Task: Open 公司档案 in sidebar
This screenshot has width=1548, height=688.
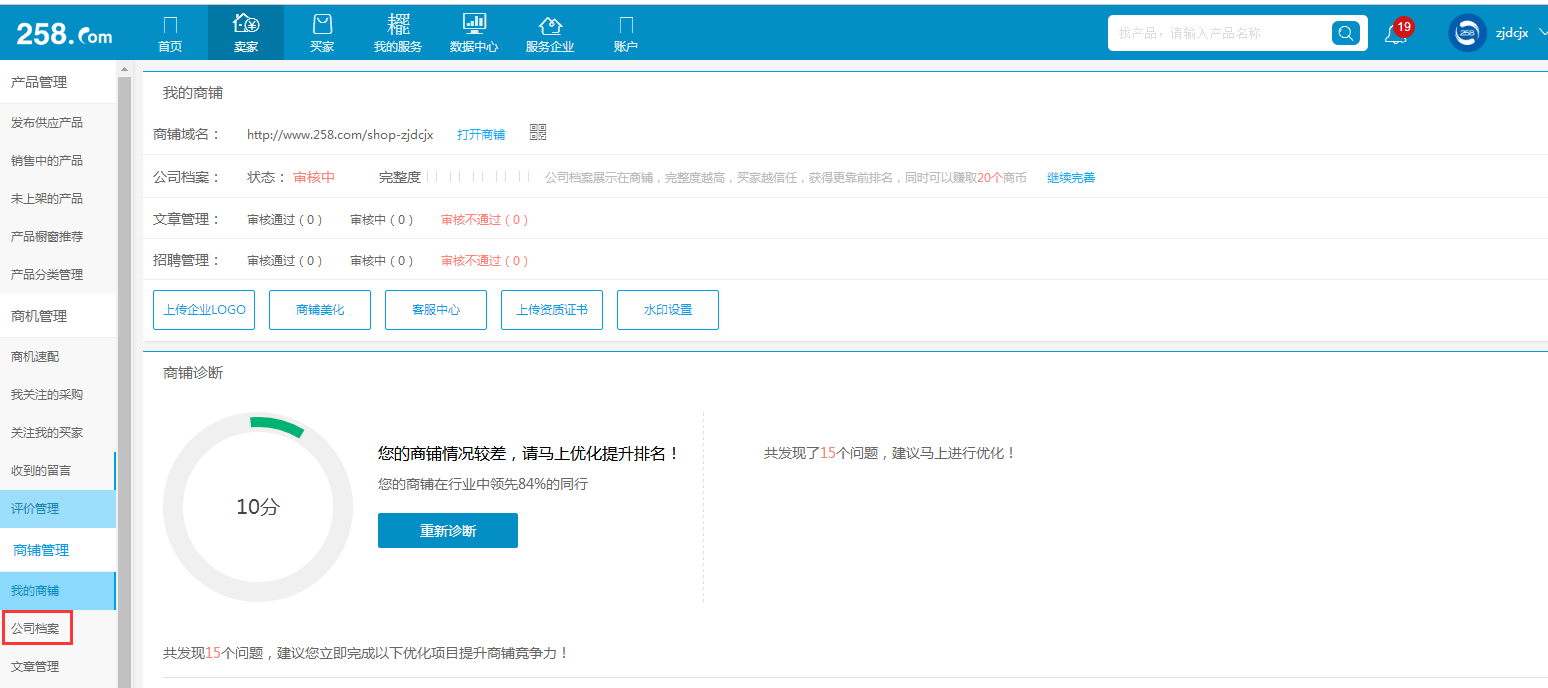Action: point(37,629)
